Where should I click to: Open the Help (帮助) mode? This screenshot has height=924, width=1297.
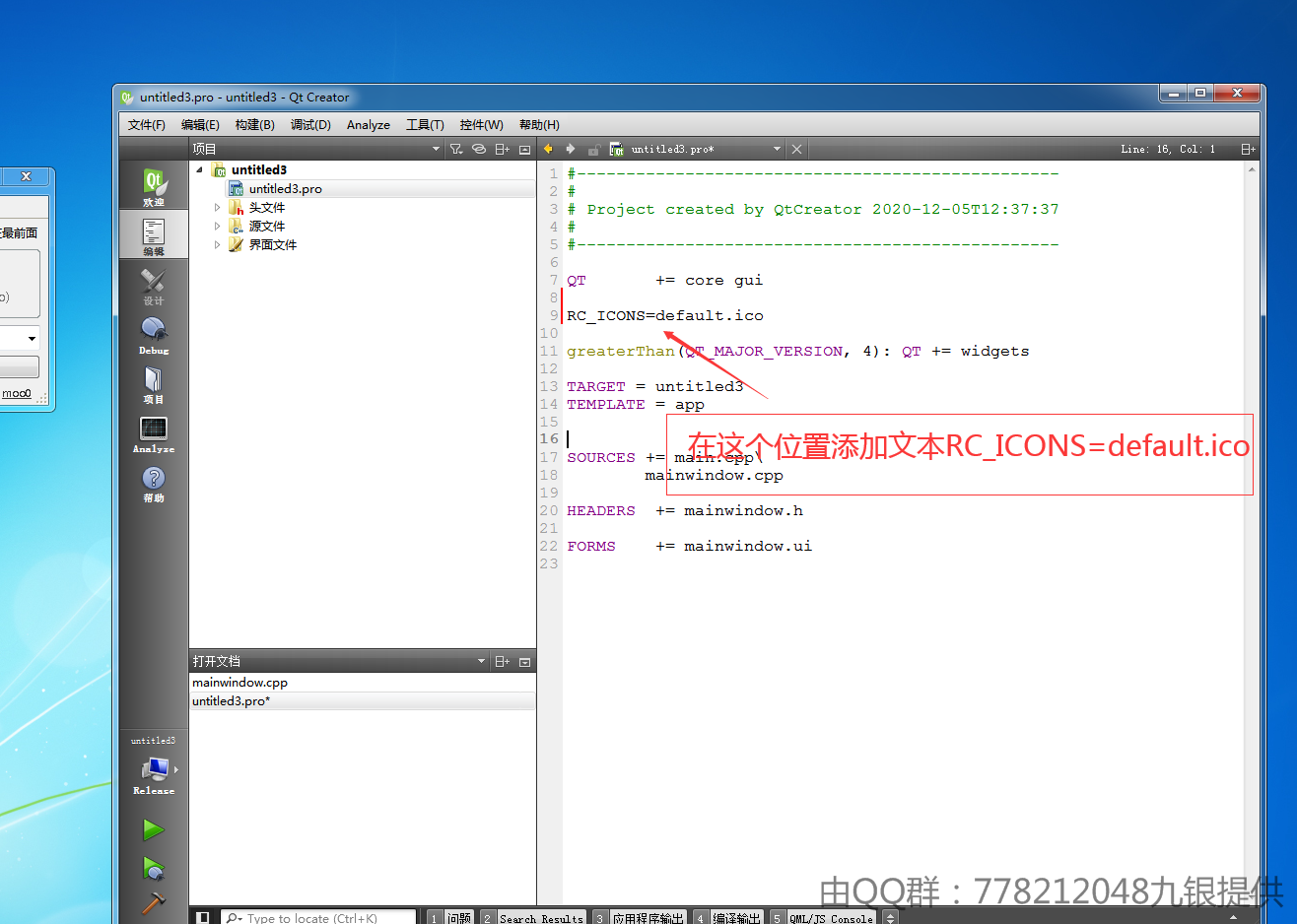(154, 482)
